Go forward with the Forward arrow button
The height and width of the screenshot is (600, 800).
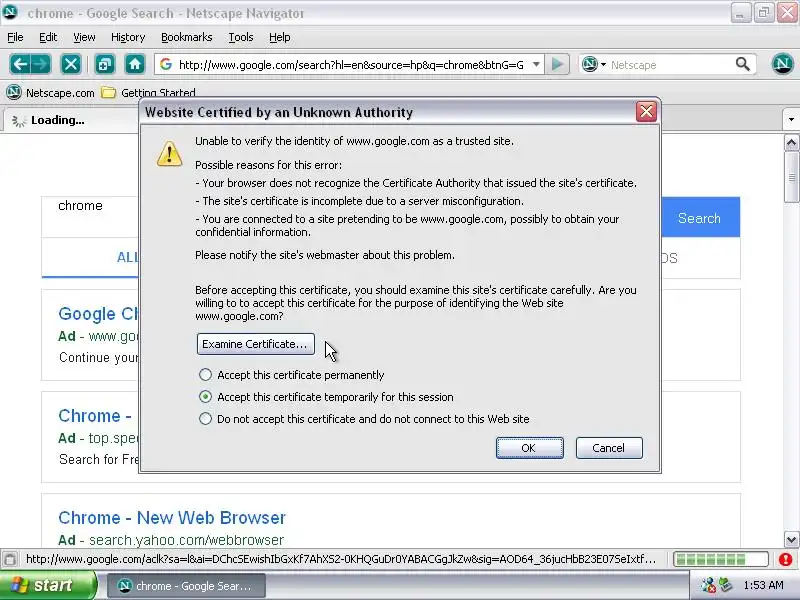(x=41, y=64)
